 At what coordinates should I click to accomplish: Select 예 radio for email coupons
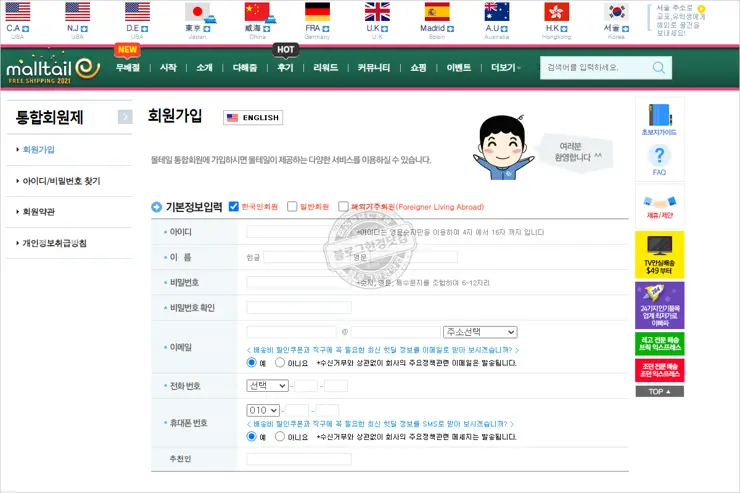click(252, 362)
